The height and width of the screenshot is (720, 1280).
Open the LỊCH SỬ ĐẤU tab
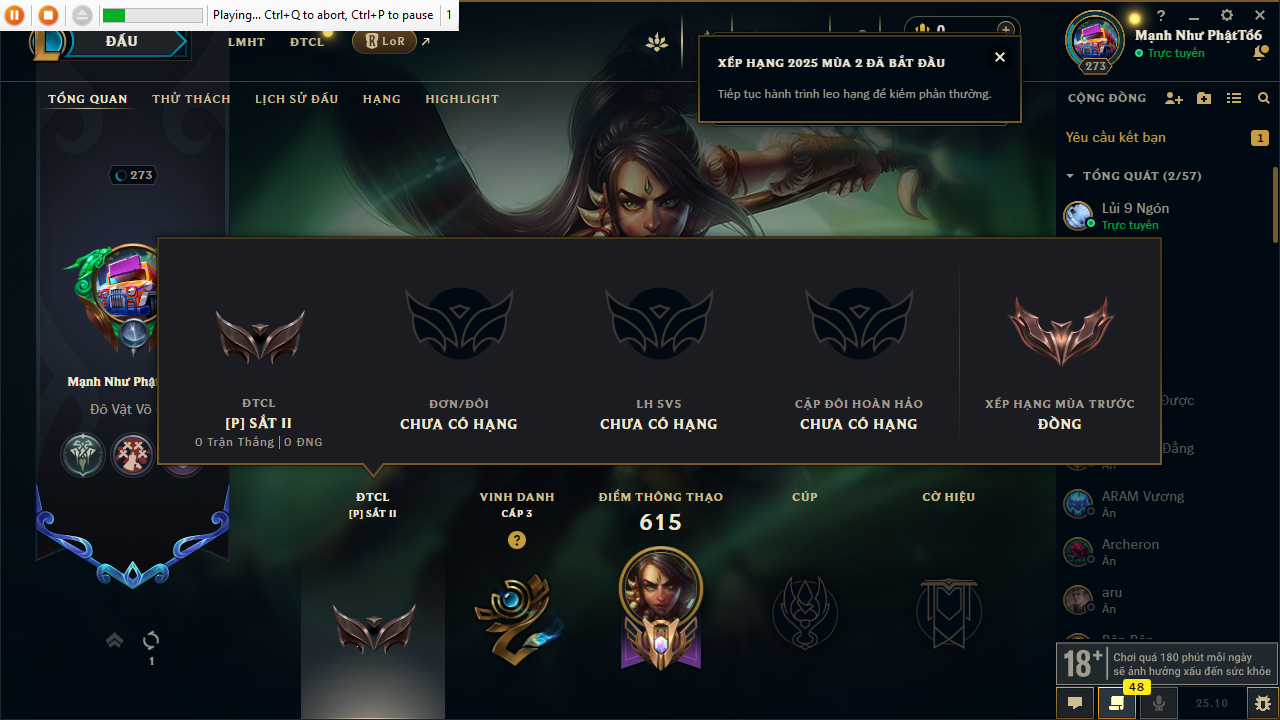click(x=296, y=99)
